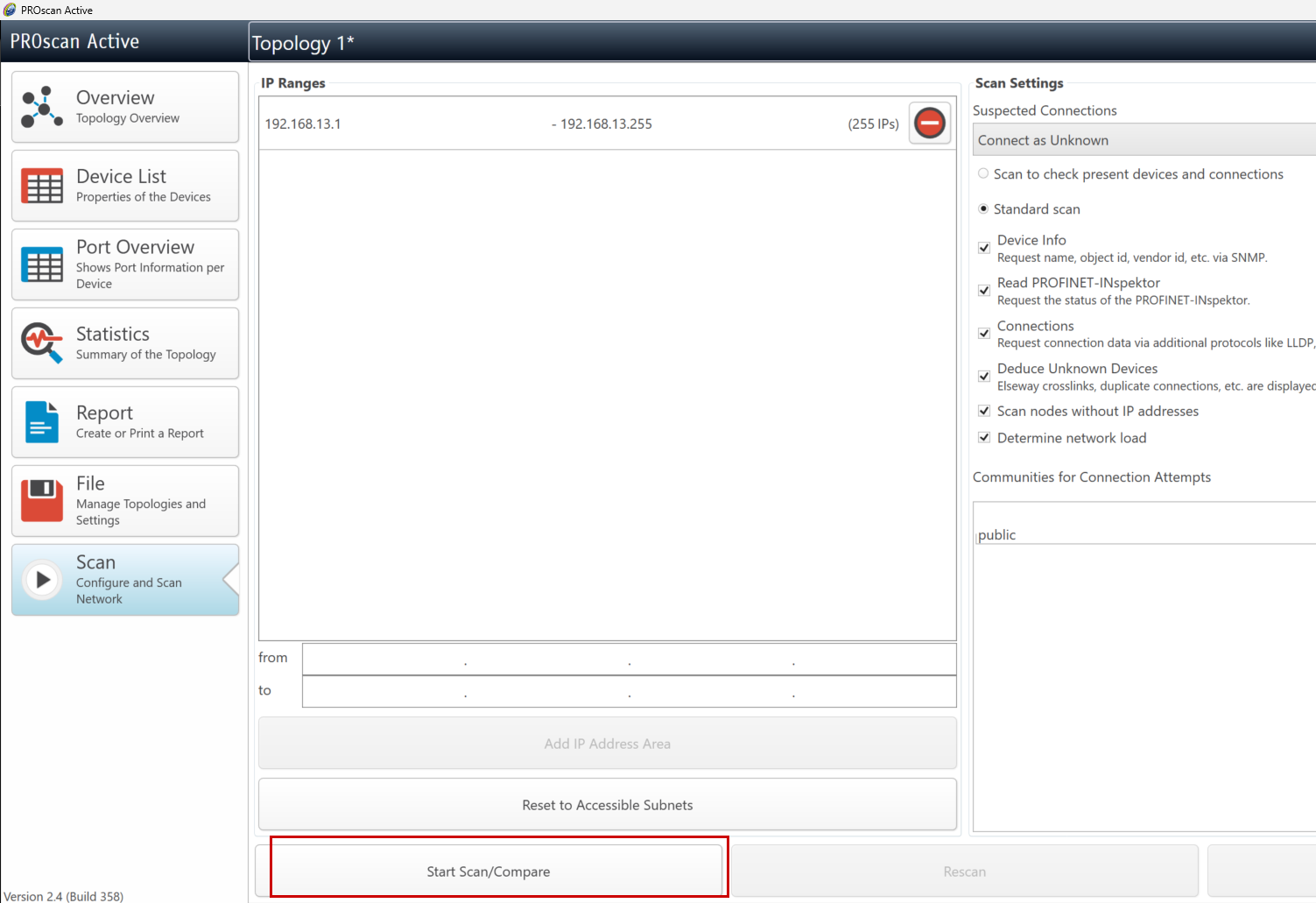Open the Overview menu item
Image resolution: width=1316 pixels, height=903 pixels.
click(125, 107)
